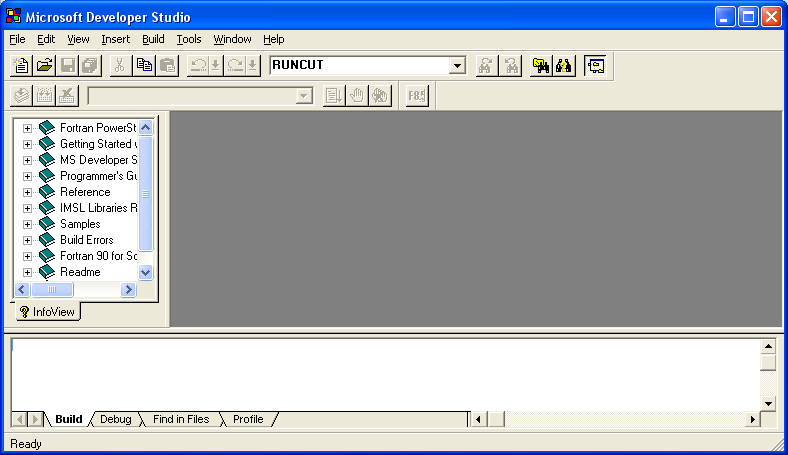The width and height of the screenshot is (788, 455).
Task: Click the InfoView horizontal scrollbar thumb
Action: (52, 290)
